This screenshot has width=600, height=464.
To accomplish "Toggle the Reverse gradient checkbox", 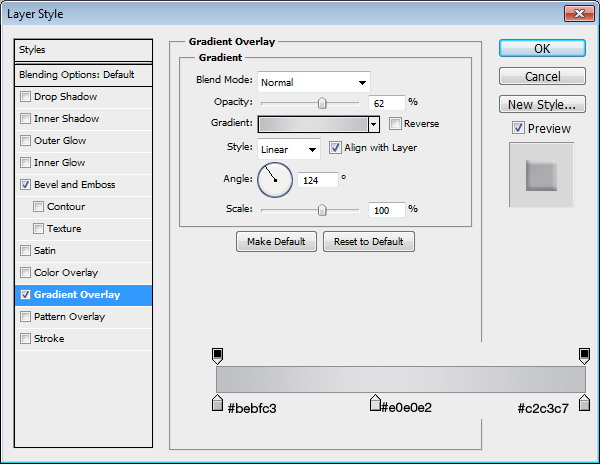I will [396, 124].
